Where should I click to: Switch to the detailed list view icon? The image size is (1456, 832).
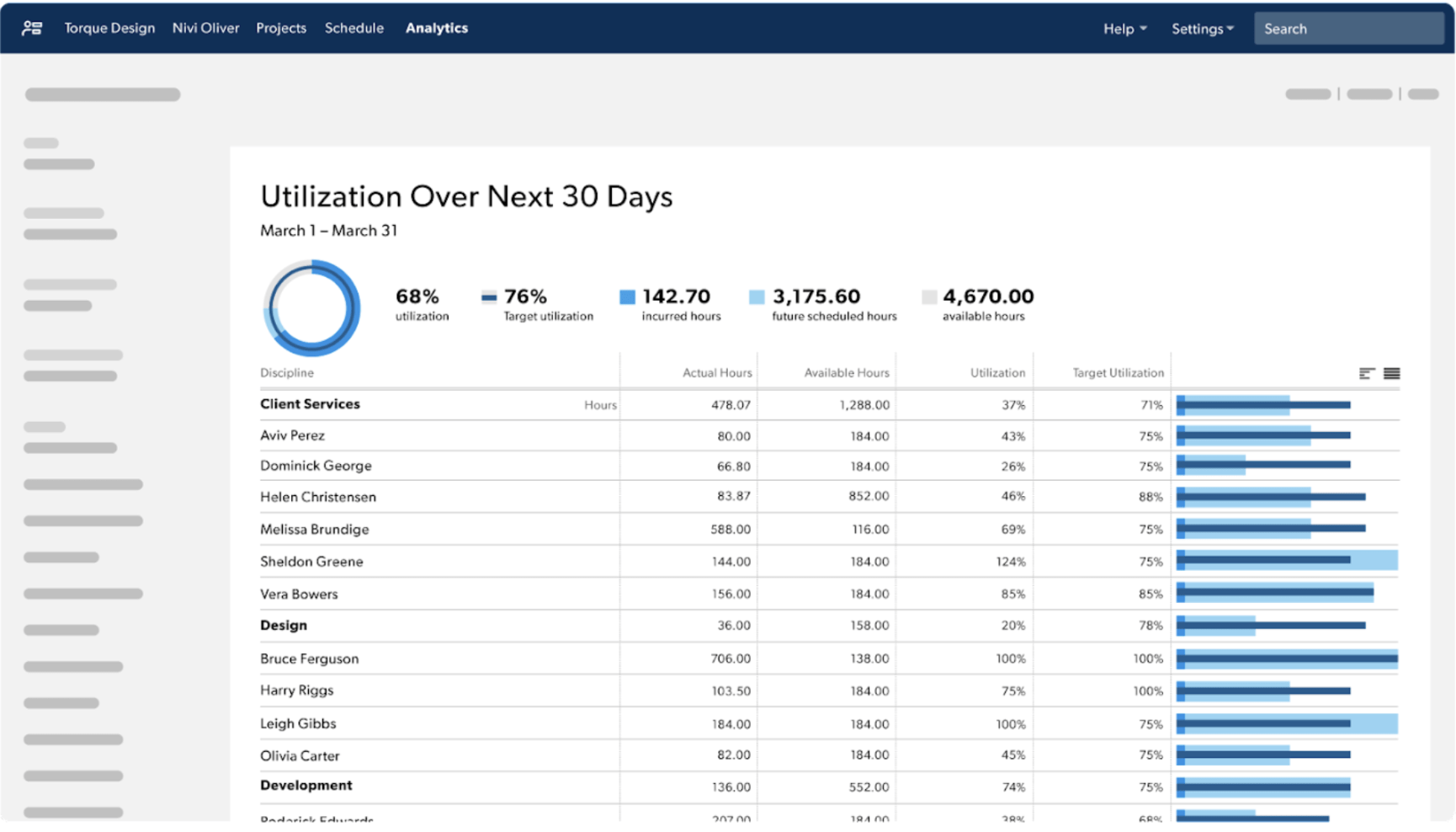(x=1367, y=372)
